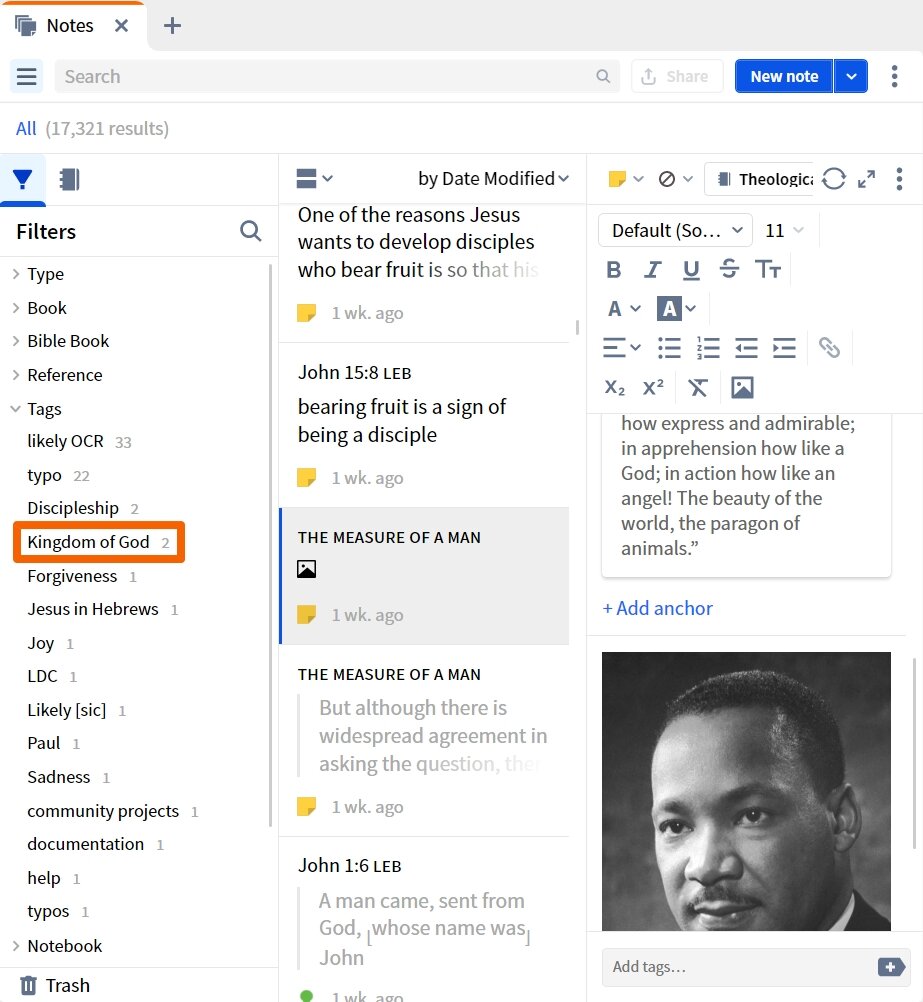This screenshot has width=923, height=1002.
Task: Increase paragraph indent
Action: pos(784,348)
